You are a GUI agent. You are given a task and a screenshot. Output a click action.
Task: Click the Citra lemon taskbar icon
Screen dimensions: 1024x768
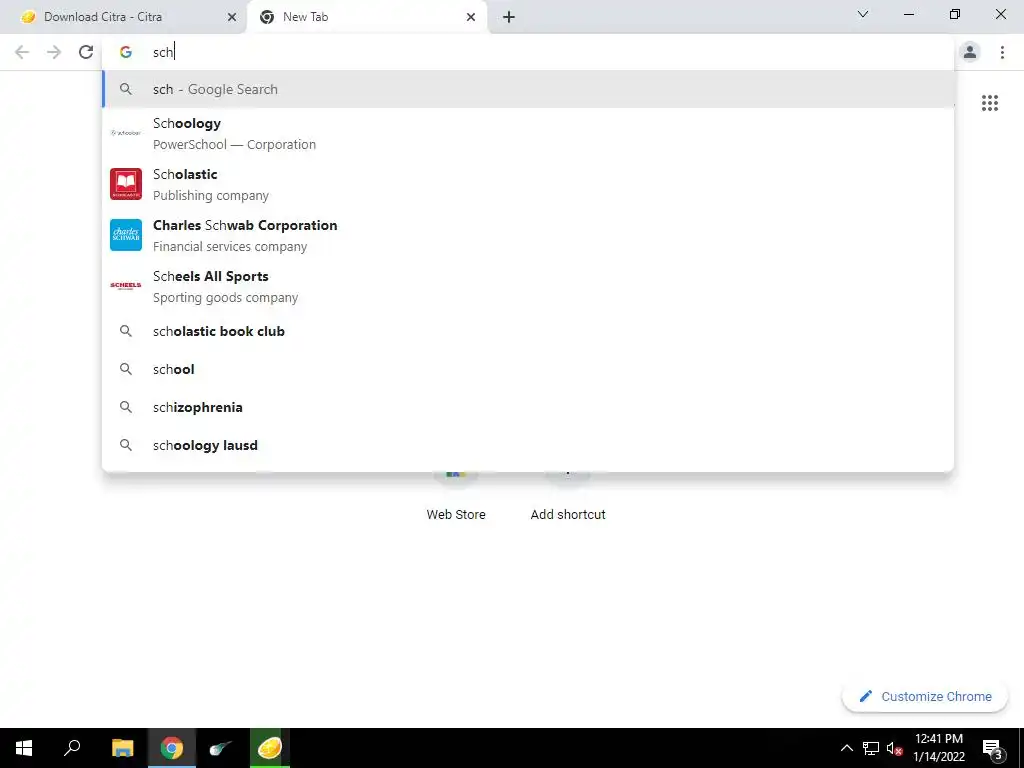tap(269, 748)
